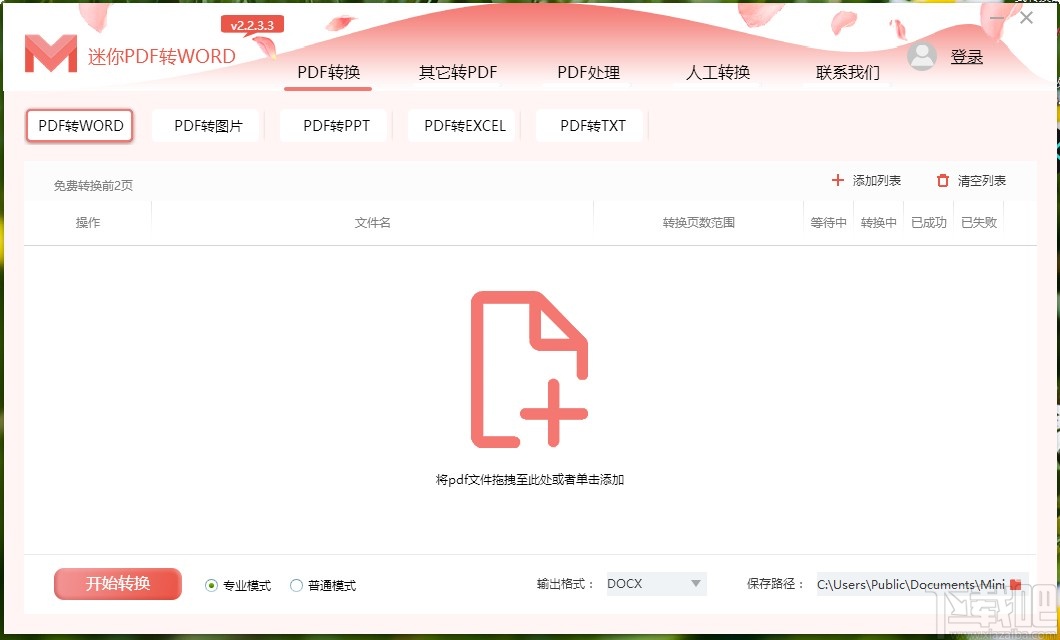Switch to PDF转换 tab
The height and width of the screenshot is (640, 1060).
point(329,72)
